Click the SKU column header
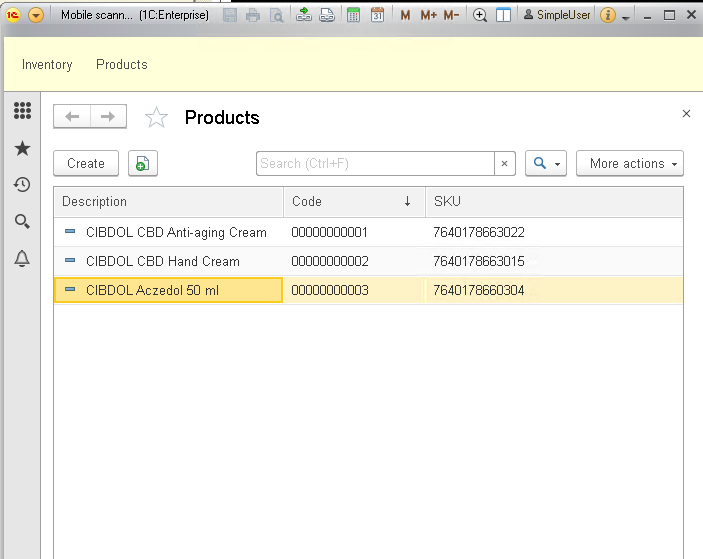The width and height of the screenshot is (703, 559). pos(554,202)
